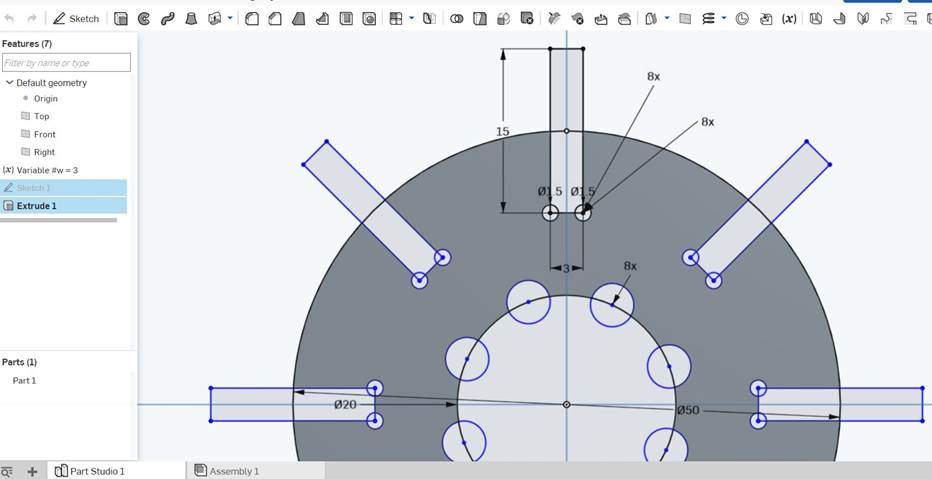
Task: Select the Fillet tool
Action: 252,18
